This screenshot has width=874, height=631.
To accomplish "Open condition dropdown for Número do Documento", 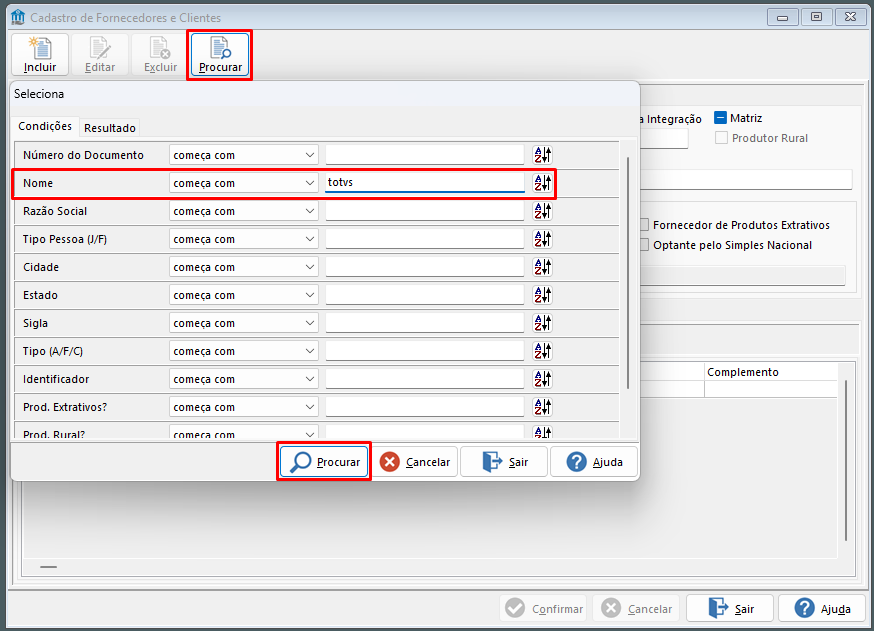I will point(244,155).
